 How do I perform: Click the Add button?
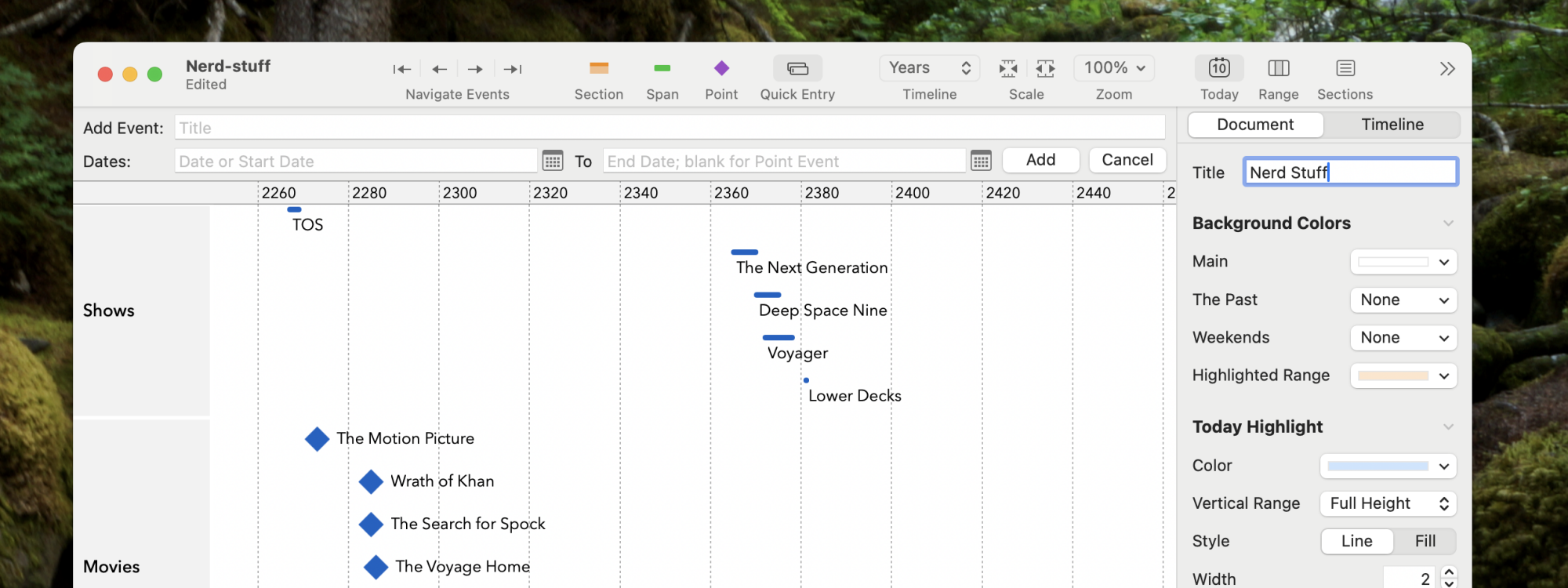click(1040, 160)
